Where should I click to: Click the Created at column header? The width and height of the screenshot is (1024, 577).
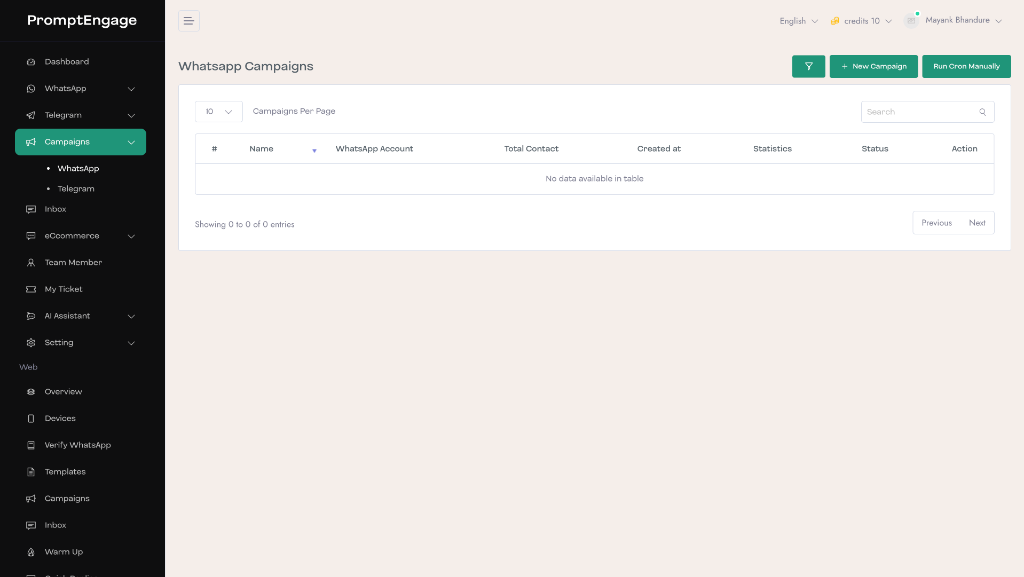click(x=659, y=149)
